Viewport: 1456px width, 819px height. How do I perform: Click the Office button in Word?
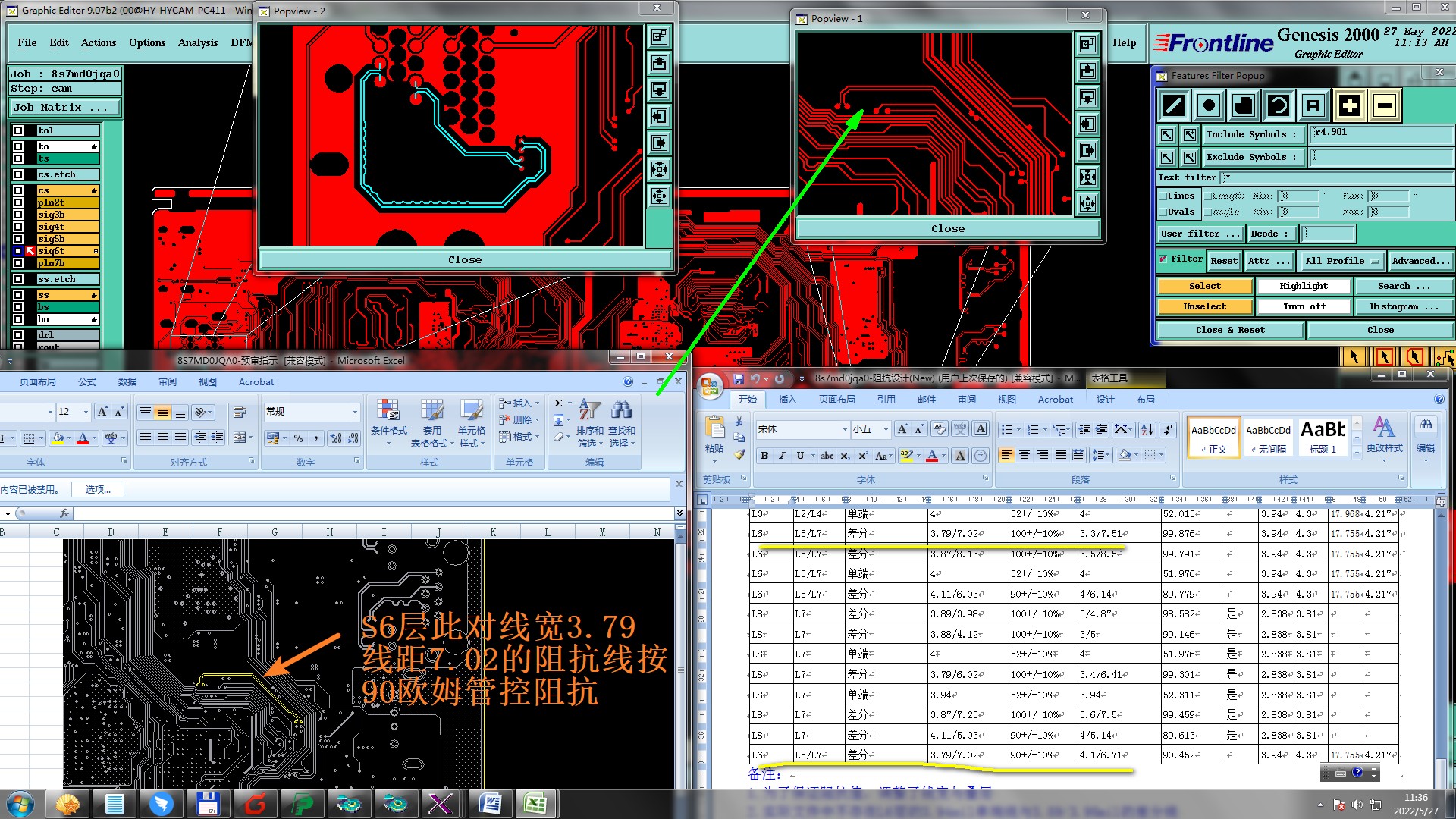pos(711,387)
